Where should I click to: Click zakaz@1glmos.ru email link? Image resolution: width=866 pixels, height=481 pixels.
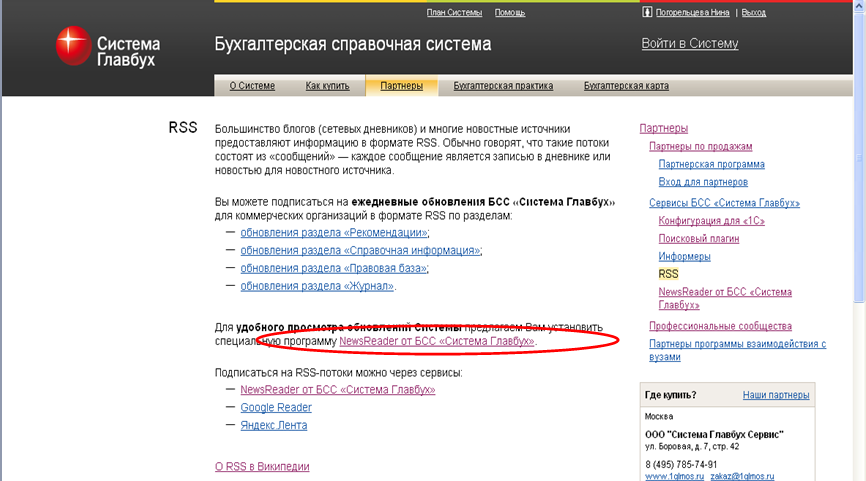coord(742,476)
